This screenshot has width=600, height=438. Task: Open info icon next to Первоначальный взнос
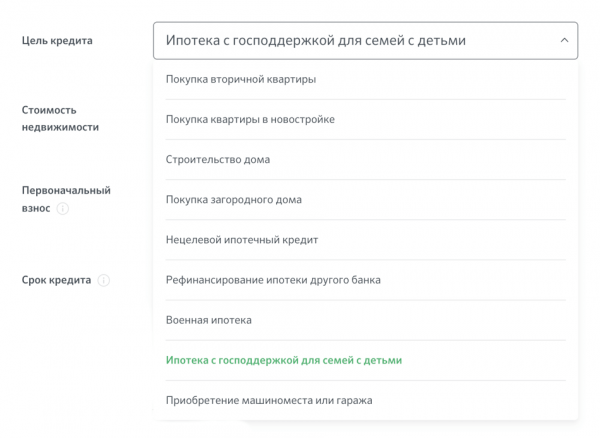[x=63, y=208]
